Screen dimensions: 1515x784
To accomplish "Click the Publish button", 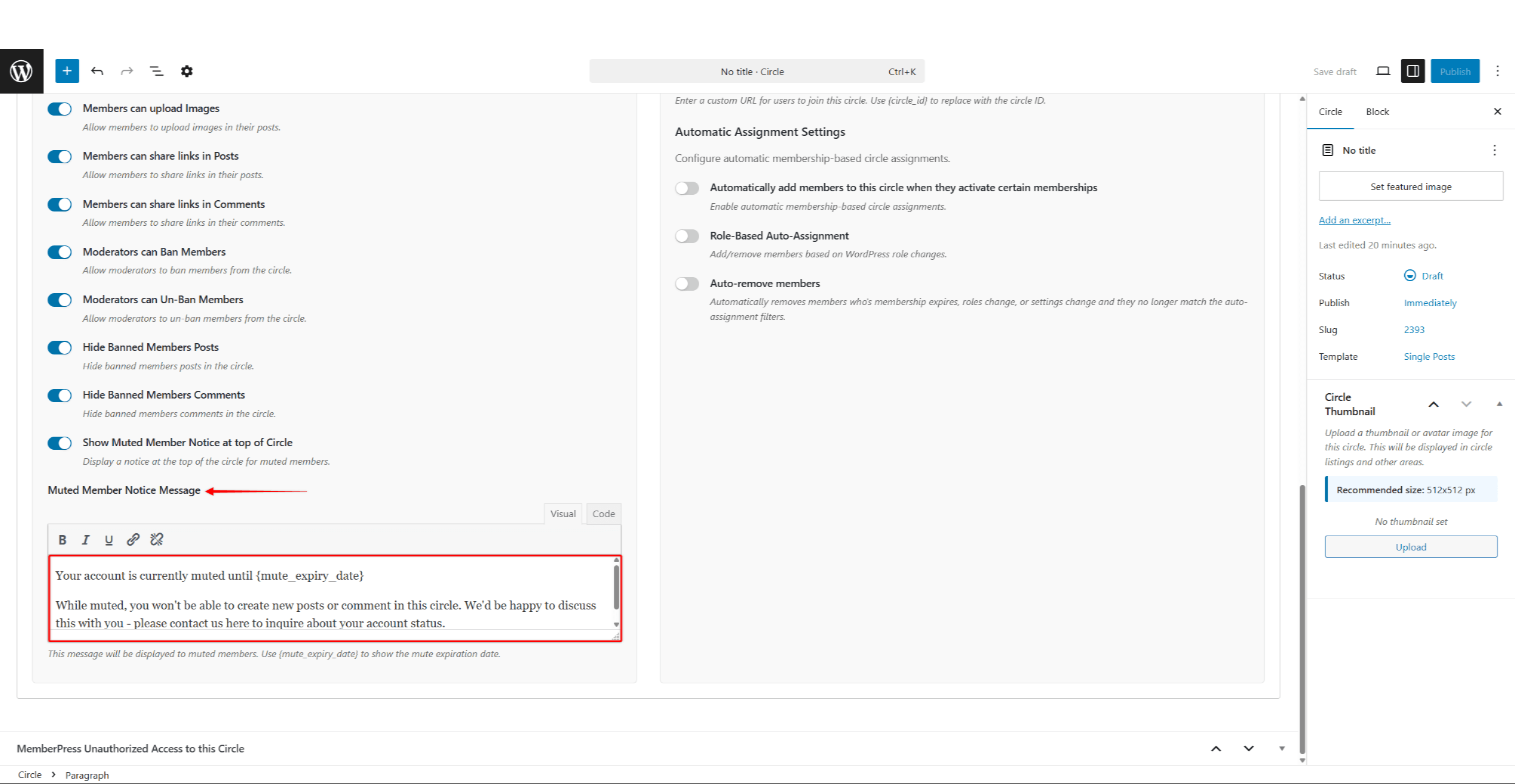I will point(1455,71).
